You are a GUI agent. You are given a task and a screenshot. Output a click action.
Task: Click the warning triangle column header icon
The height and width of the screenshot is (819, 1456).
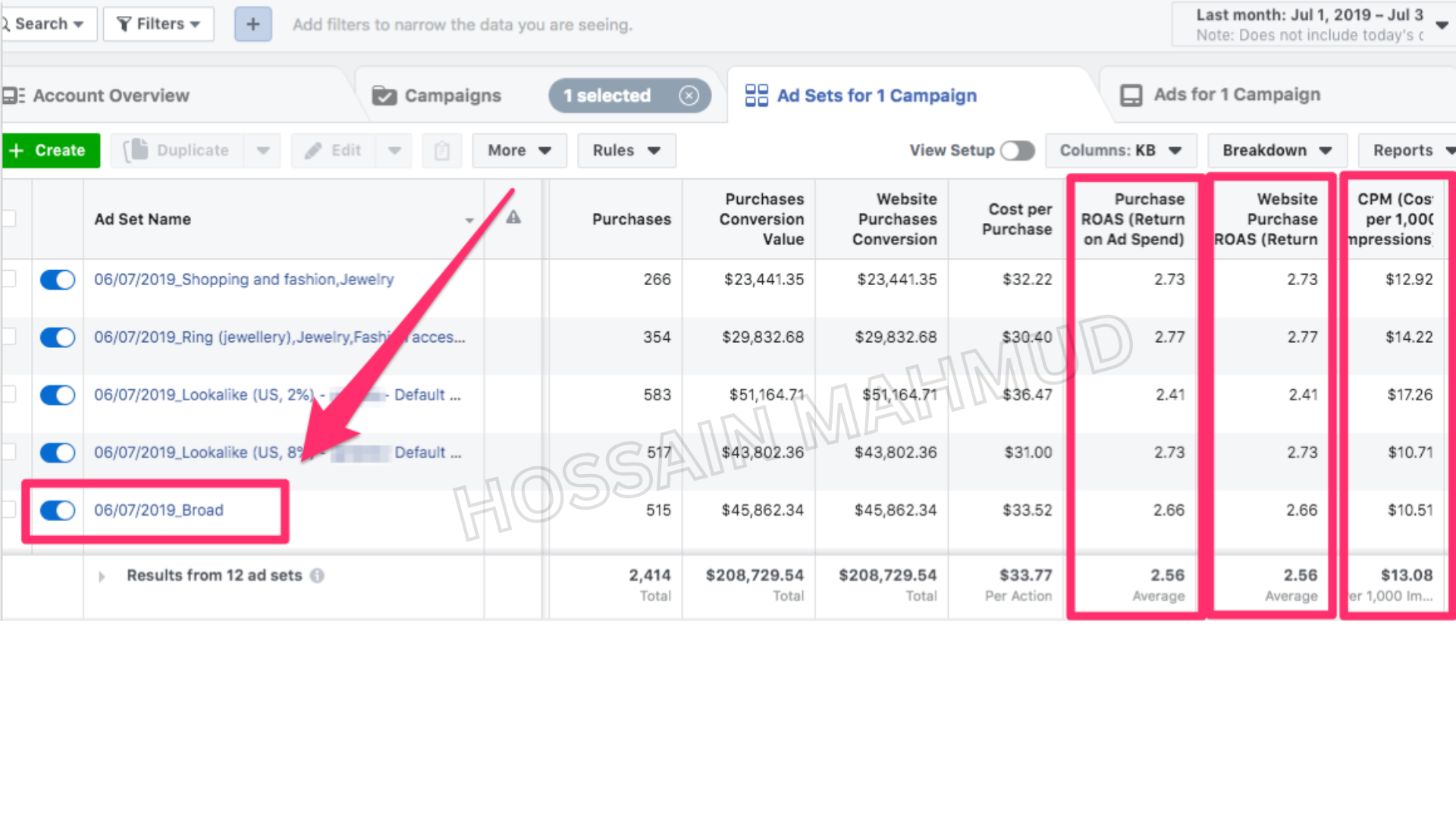513,218
